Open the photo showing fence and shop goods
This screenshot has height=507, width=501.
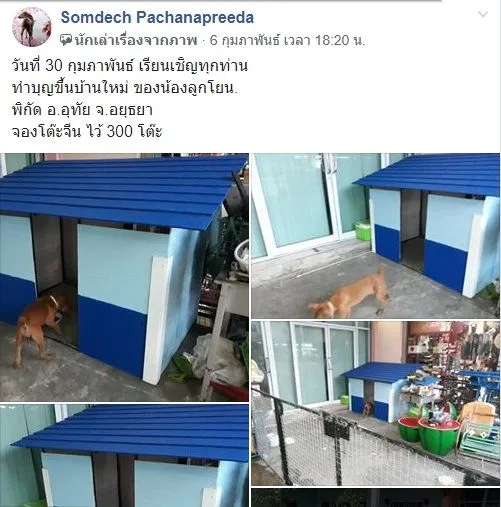pos(376,403)
